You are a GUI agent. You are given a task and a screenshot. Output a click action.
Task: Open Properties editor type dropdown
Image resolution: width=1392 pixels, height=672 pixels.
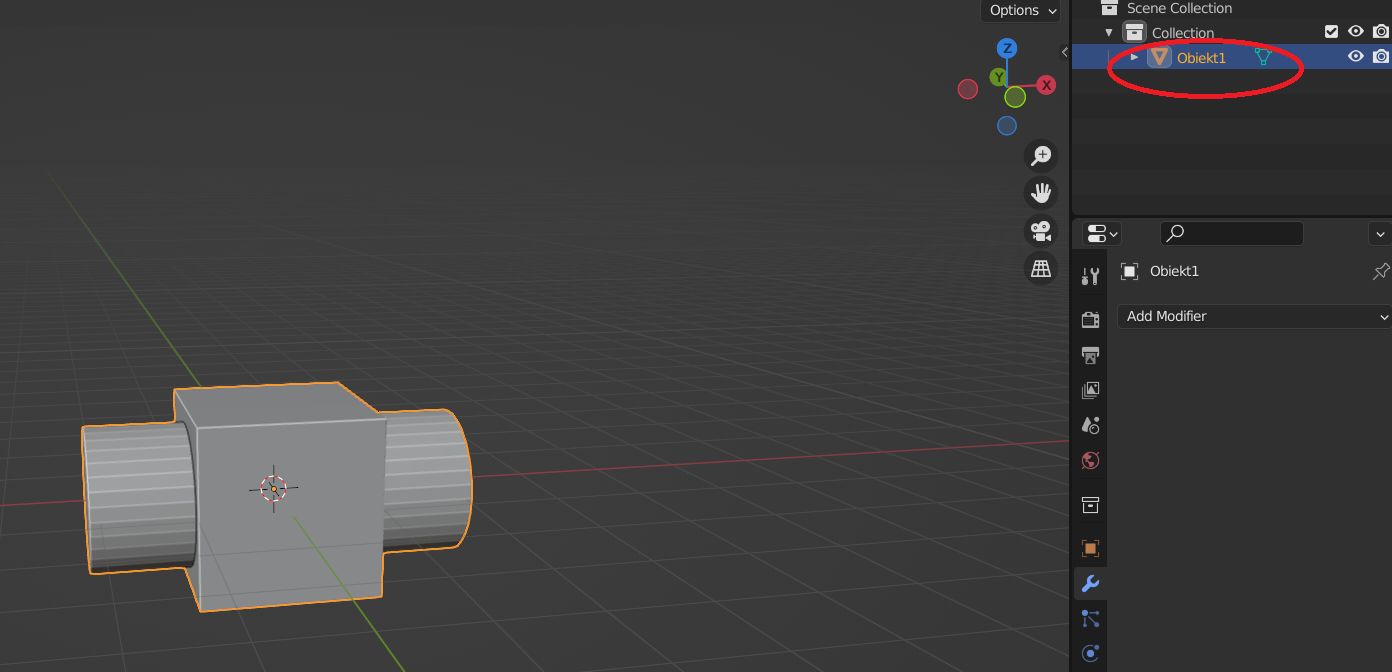coord(1101,234)
